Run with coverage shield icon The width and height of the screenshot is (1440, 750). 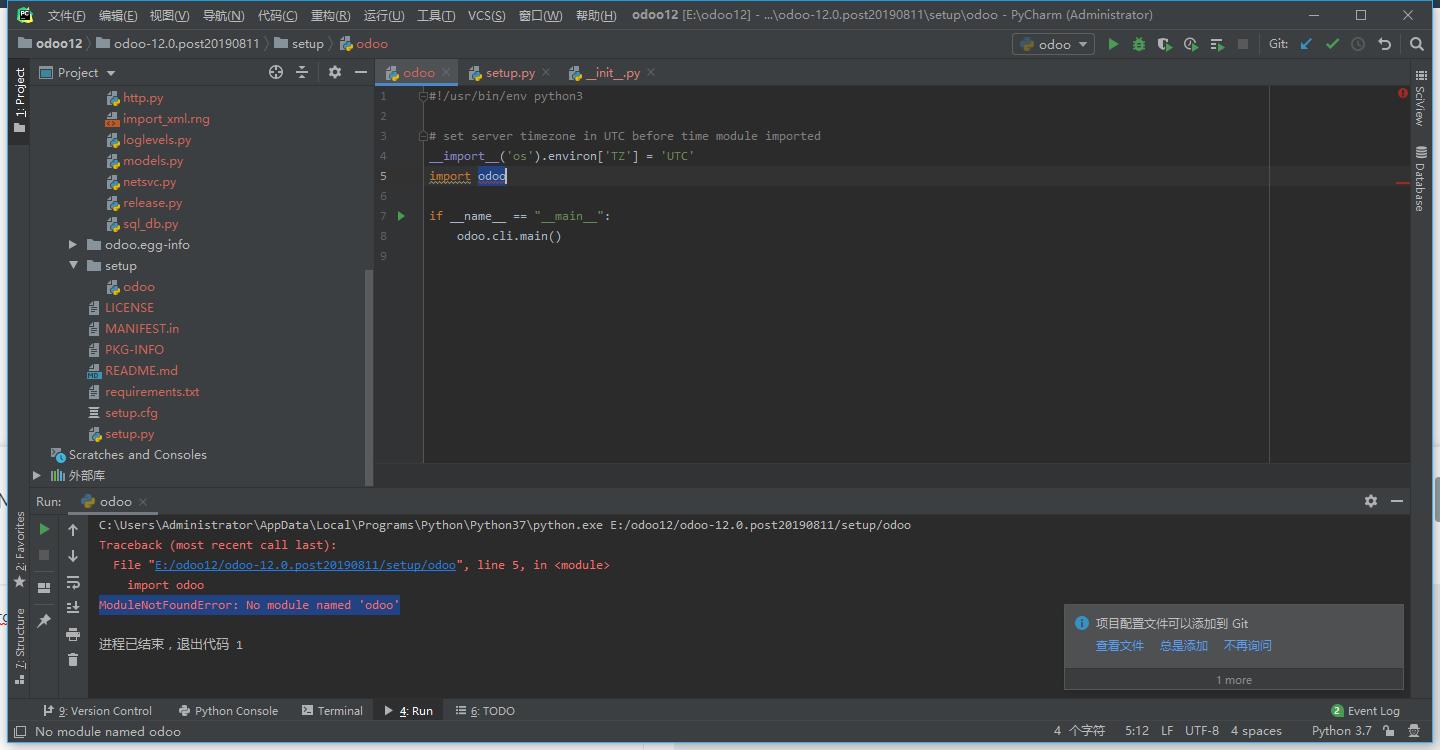1165,44
